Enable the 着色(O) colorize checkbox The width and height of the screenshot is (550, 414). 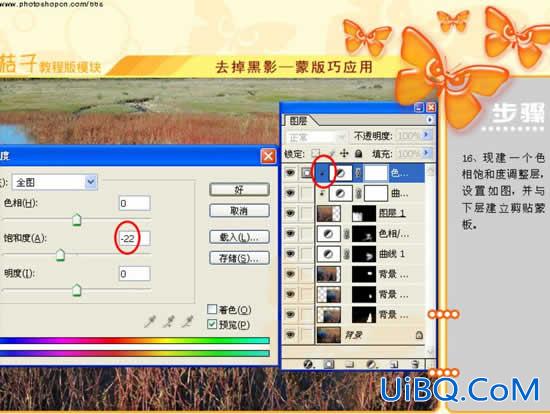(x=212, y=309)
